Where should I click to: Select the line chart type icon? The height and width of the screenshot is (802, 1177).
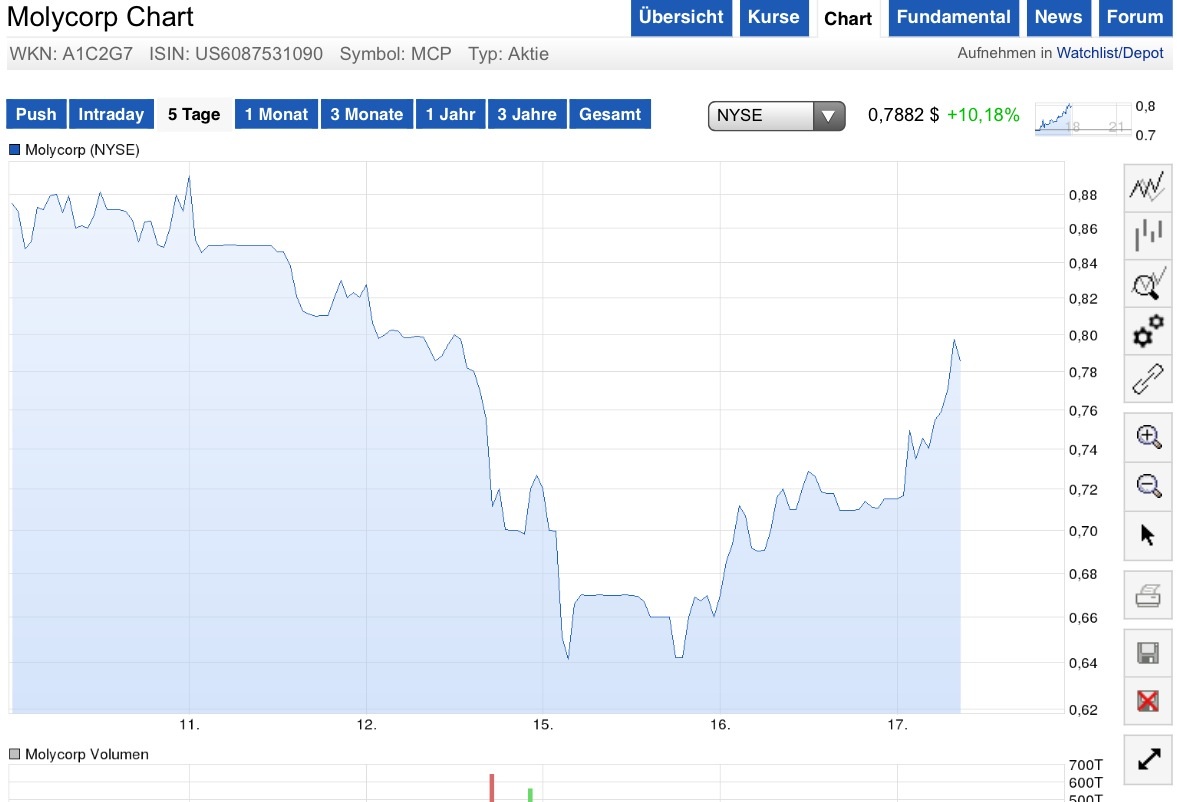pyautogui.click(x=1148, y=186)
